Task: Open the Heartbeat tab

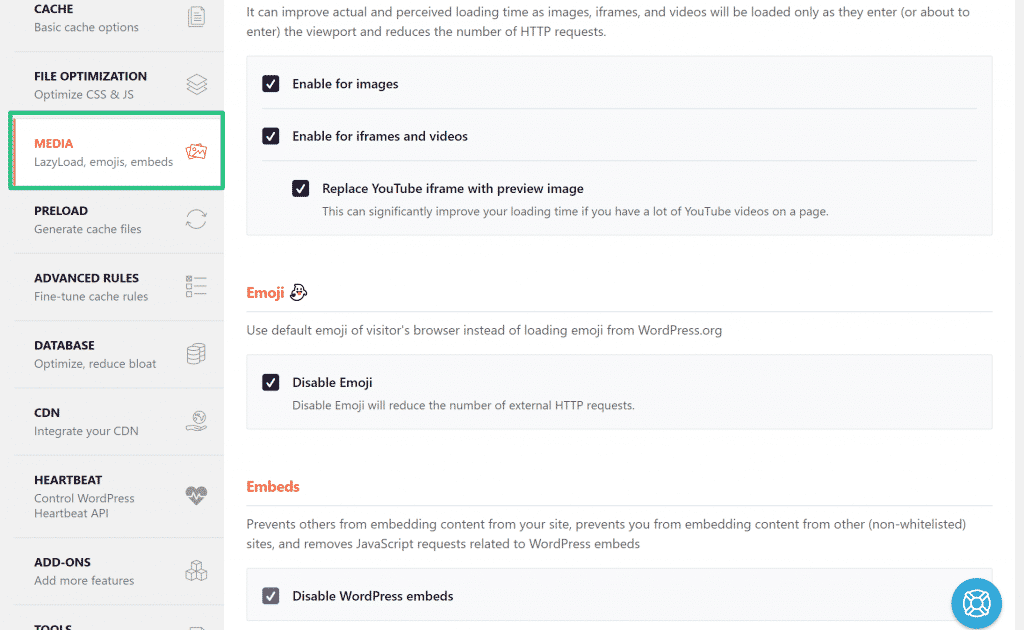Action: (x=119, y=496)
